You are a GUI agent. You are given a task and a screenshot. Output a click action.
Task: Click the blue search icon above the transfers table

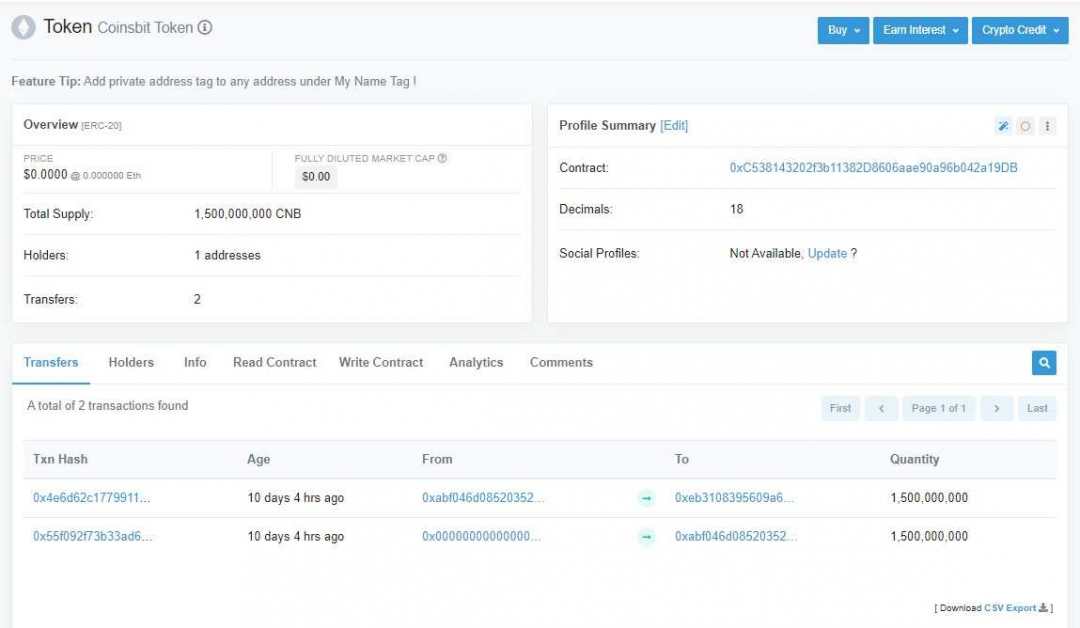click(x=1044, y=363)
